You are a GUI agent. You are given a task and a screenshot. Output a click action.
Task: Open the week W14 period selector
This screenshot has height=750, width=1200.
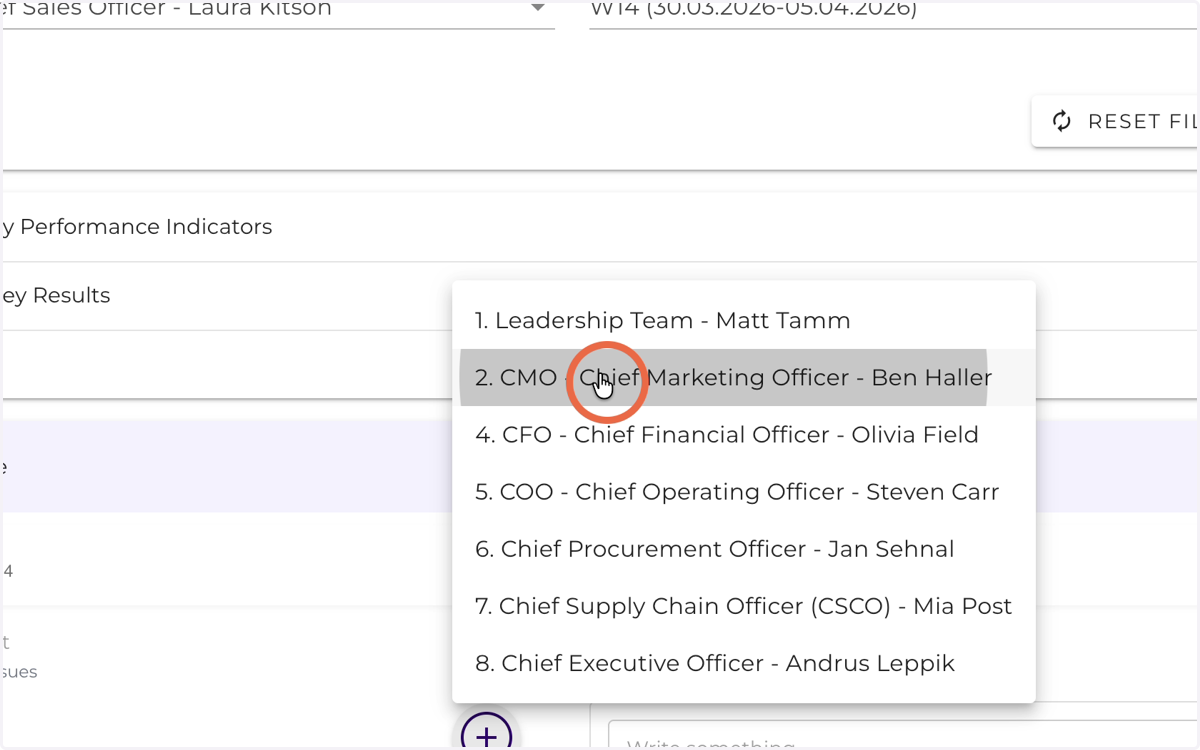893,12
